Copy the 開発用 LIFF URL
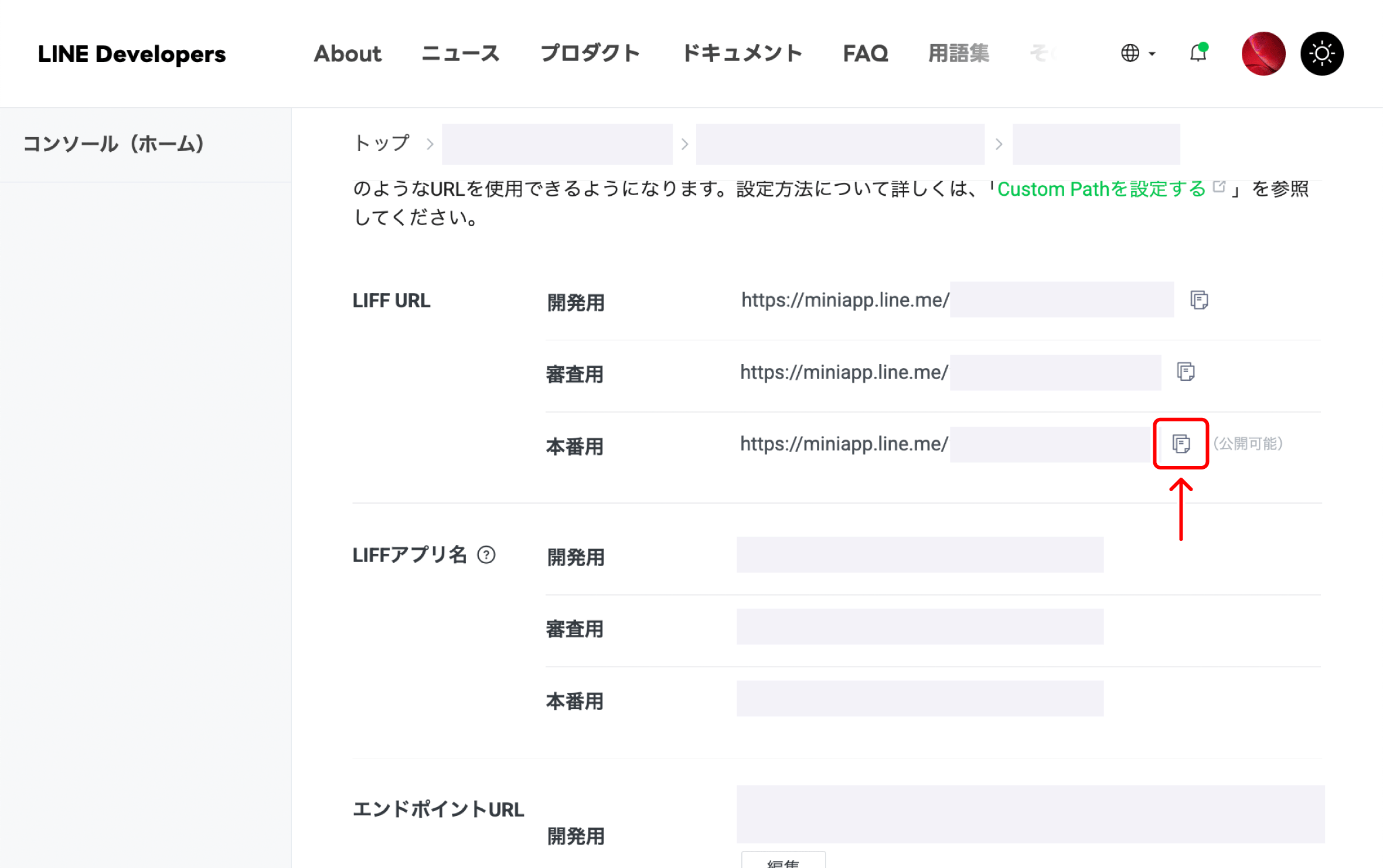The image size is (1383, 868). 1199,299
